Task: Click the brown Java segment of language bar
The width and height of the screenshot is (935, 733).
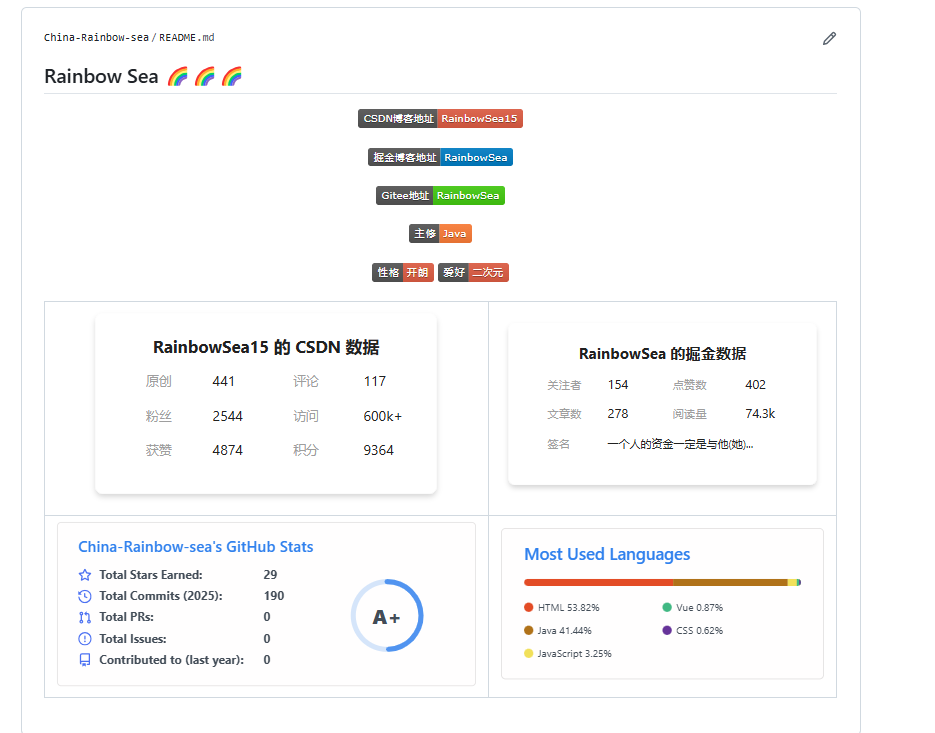Action: [x=730, y=582]
